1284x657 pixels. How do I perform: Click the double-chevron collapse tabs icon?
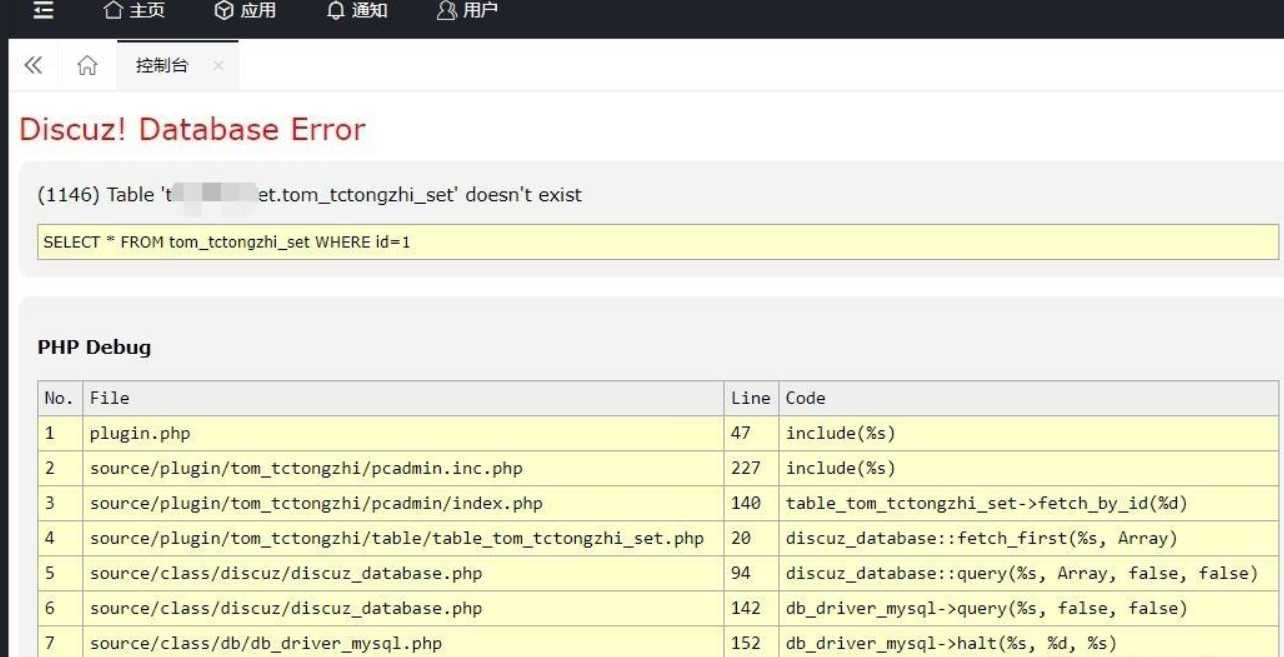[x=33, y=65]
